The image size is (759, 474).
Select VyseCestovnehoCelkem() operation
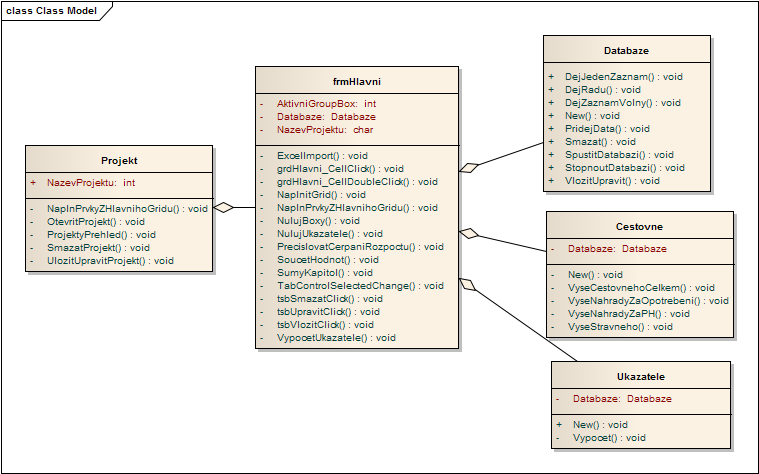click(641, 288)
